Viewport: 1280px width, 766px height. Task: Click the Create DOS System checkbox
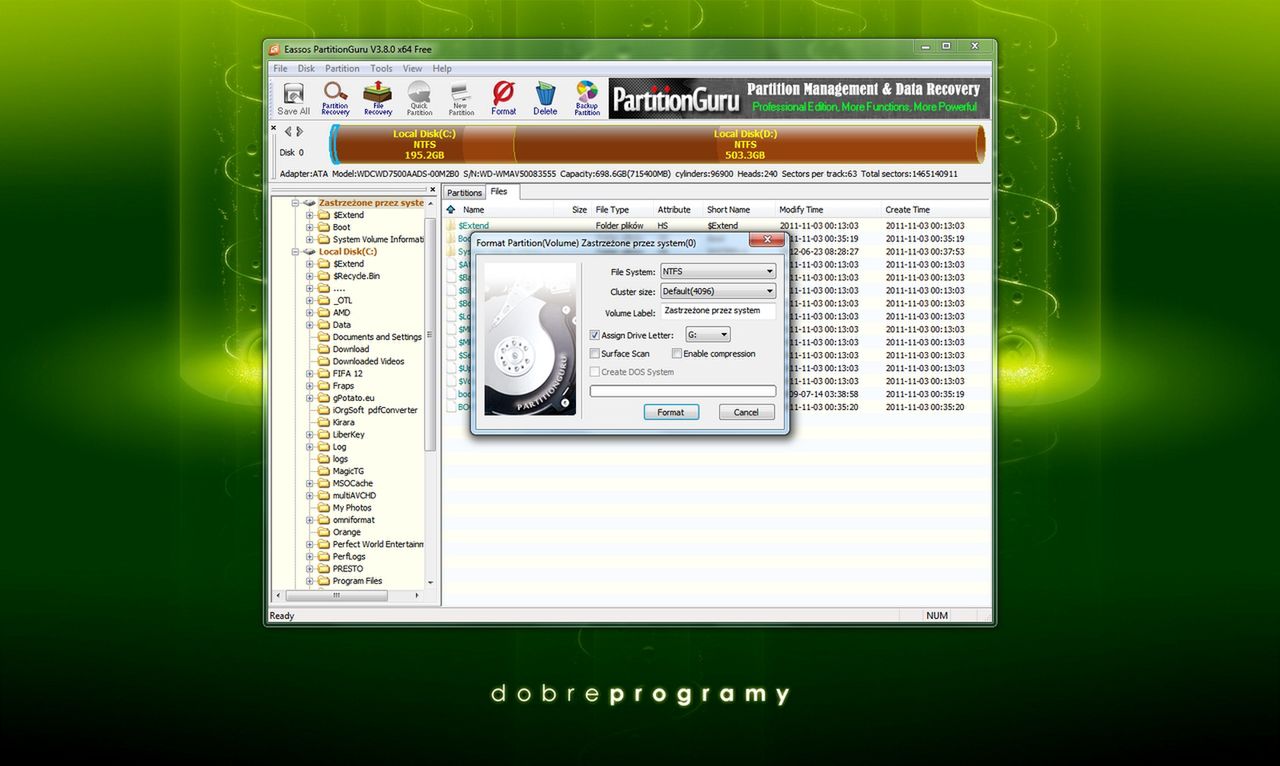point(595,371)
